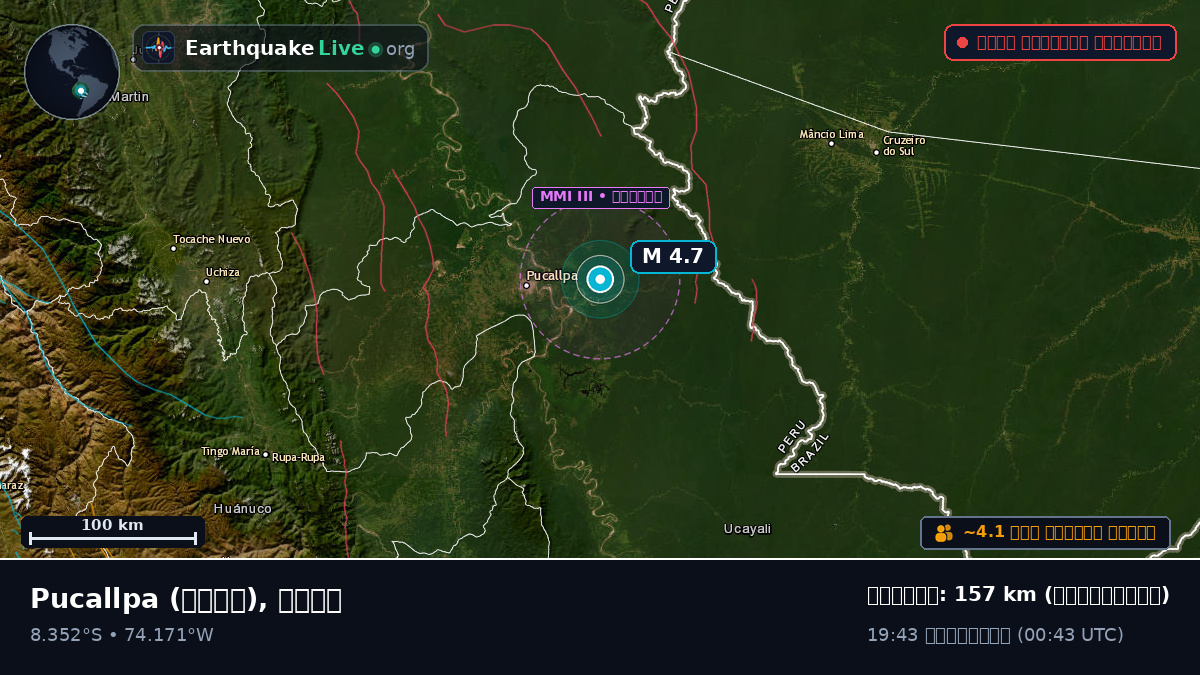Click the Martin map label near the globe

(129, 97)
